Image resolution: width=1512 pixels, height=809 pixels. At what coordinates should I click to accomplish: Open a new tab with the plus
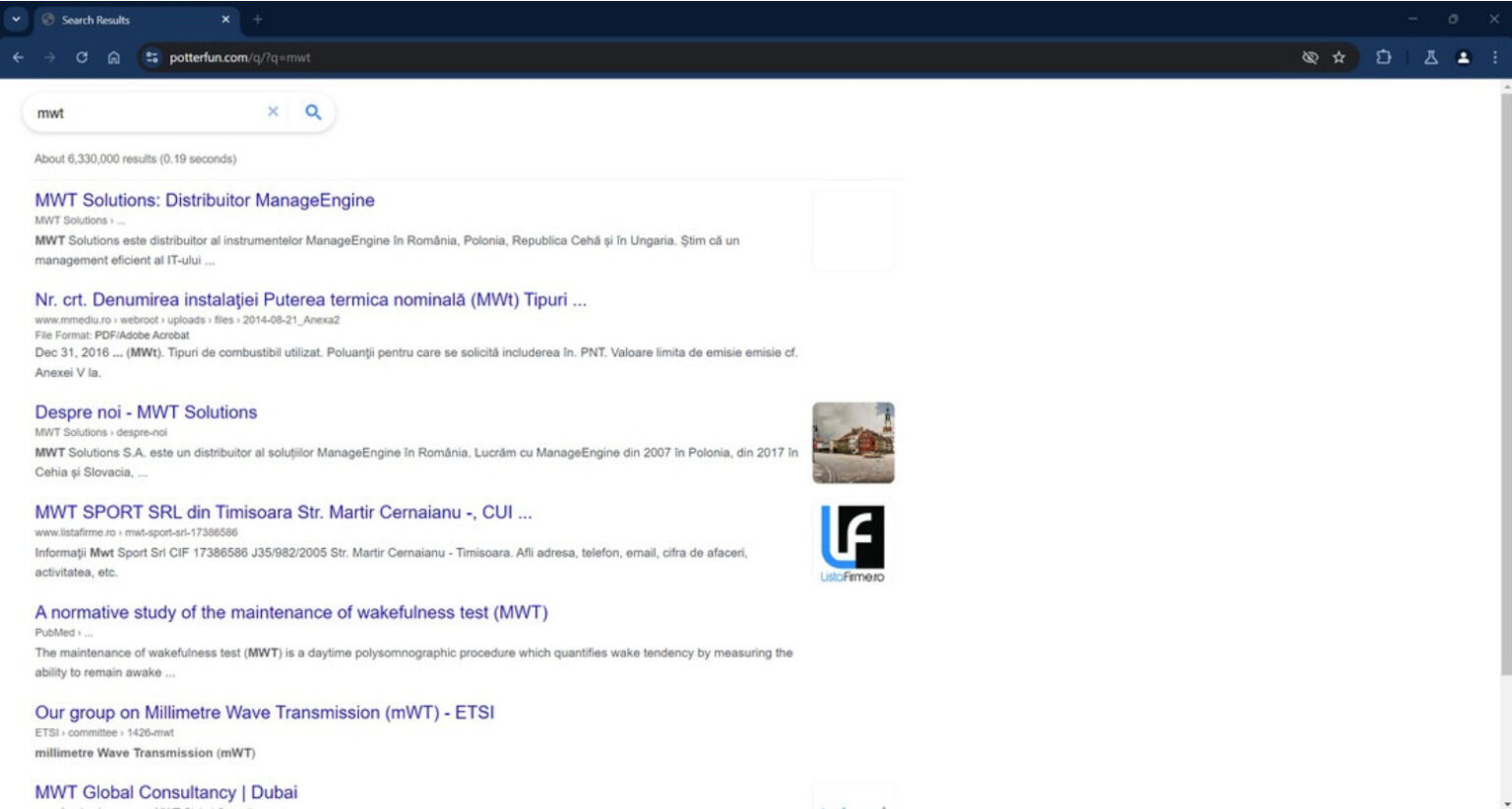pyautogui.click(x=256, y=19)
